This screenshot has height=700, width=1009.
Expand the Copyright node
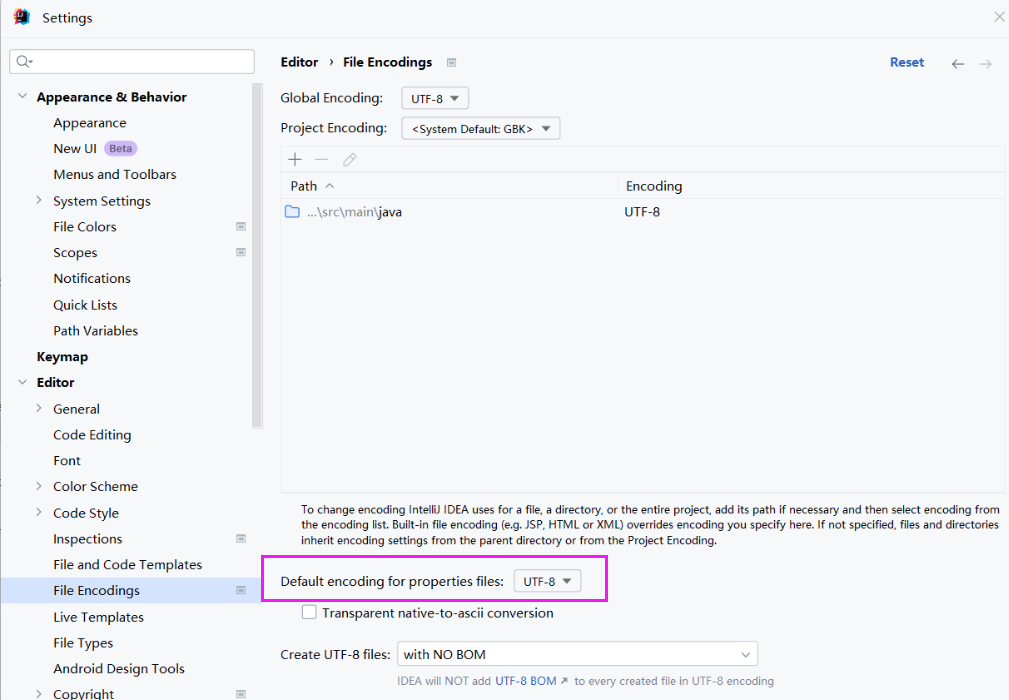click(x=39, y=694)
